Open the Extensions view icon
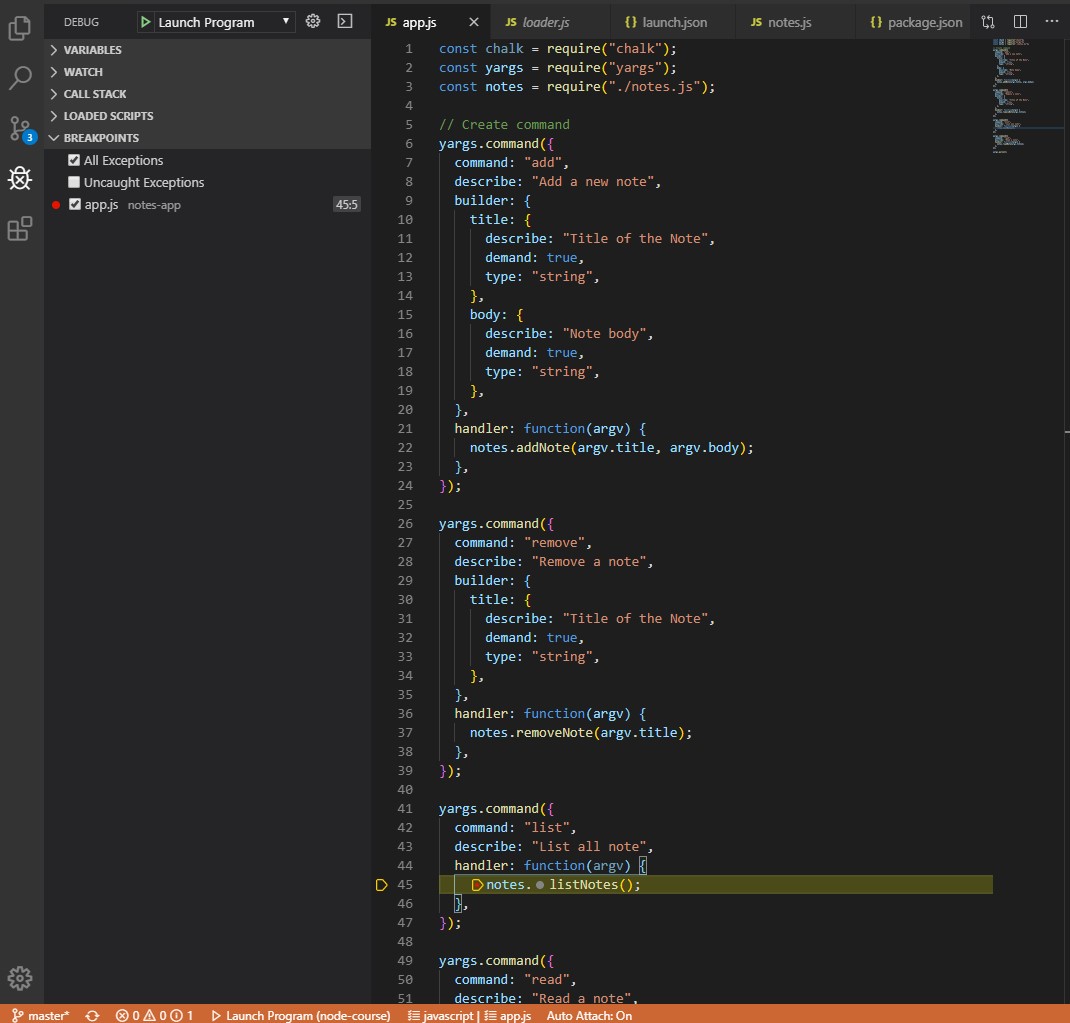1070x1023 pixels. pos(20,229)
